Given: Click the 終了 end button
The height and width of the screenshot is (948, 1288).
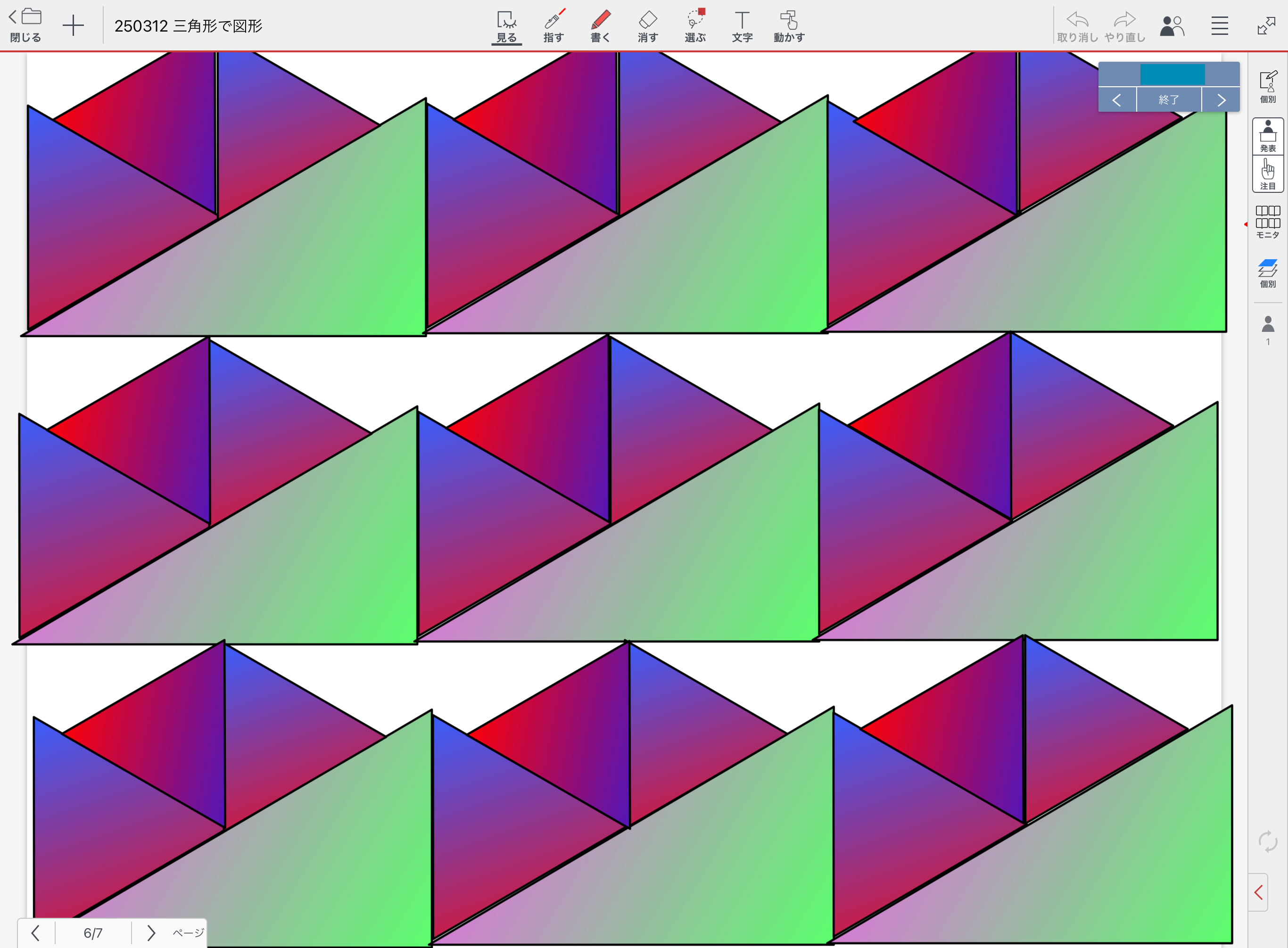Looking at the screenshot, I should pyautogui.click(x=1169, y=100).
